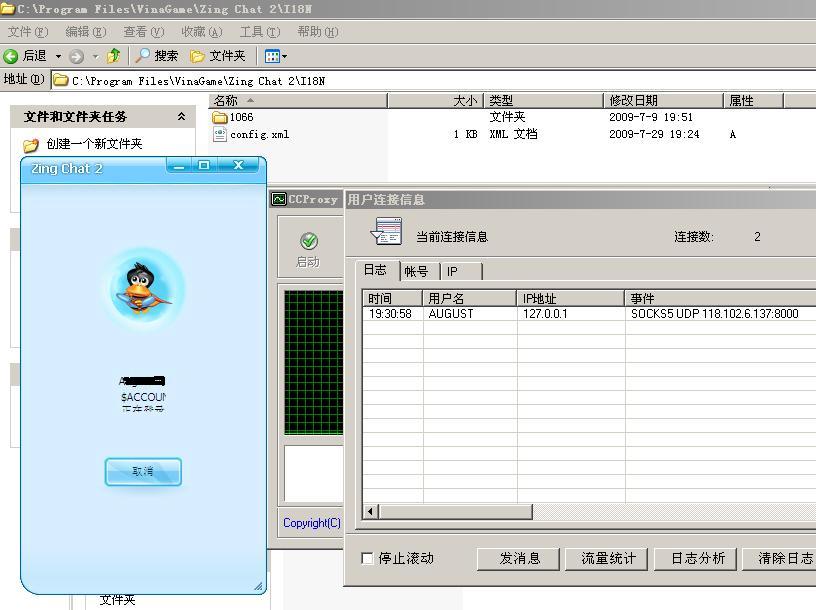Open the 编辑(E) menu
Image resolution: width=816 pixels, height=610 pixels.
tap(86, 32)
